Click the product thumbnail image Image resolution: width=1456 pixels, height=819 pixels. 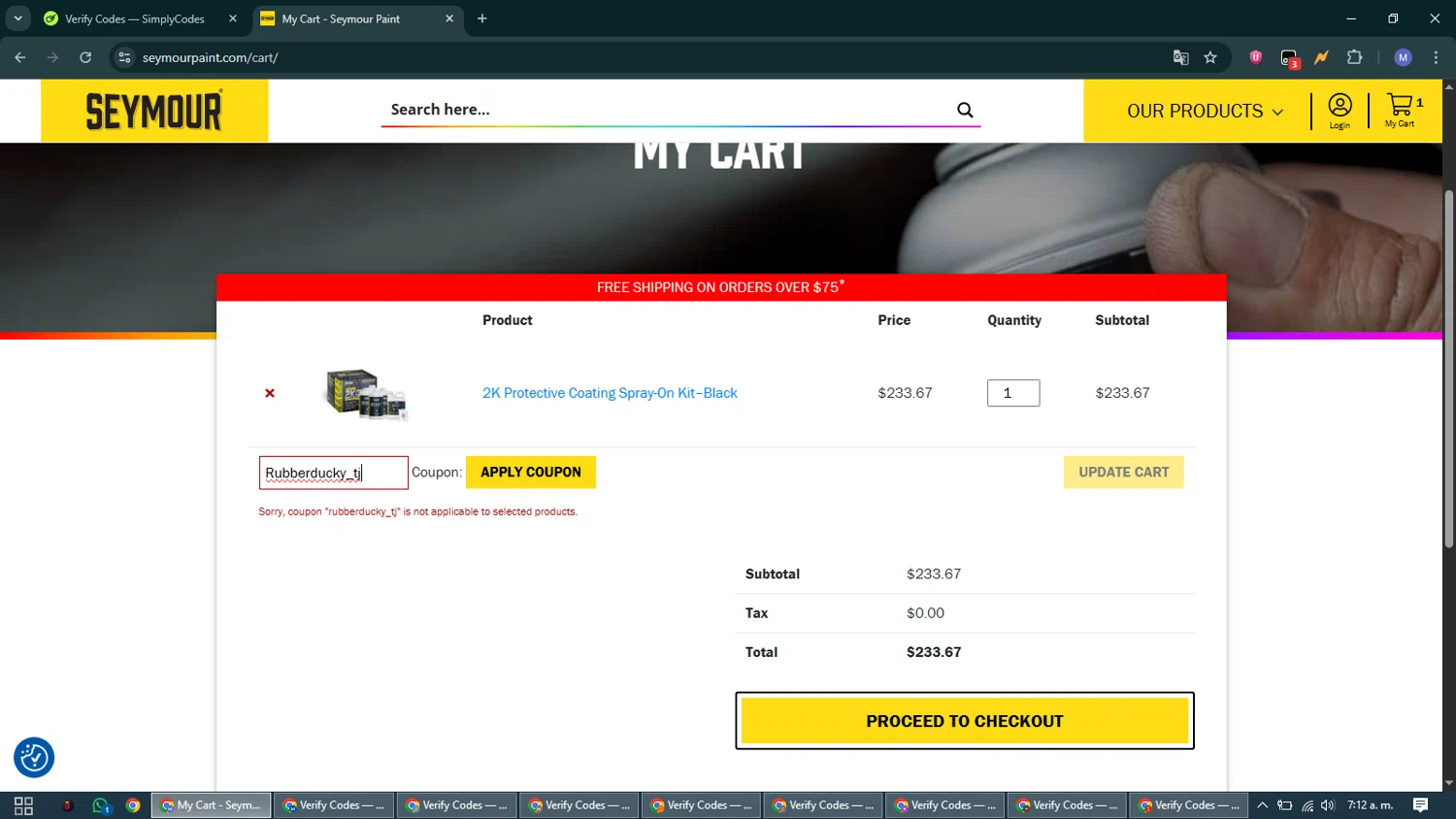point(367,394)
